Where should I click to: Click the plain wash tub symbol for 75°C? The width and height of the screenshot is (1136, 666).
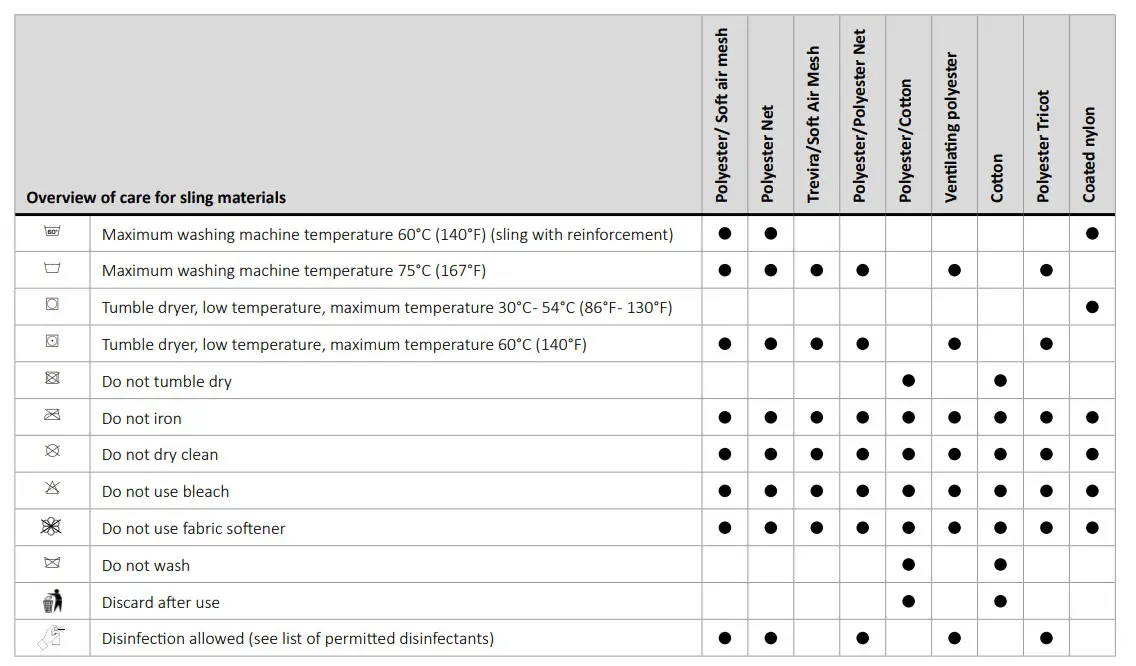[53, 270]
